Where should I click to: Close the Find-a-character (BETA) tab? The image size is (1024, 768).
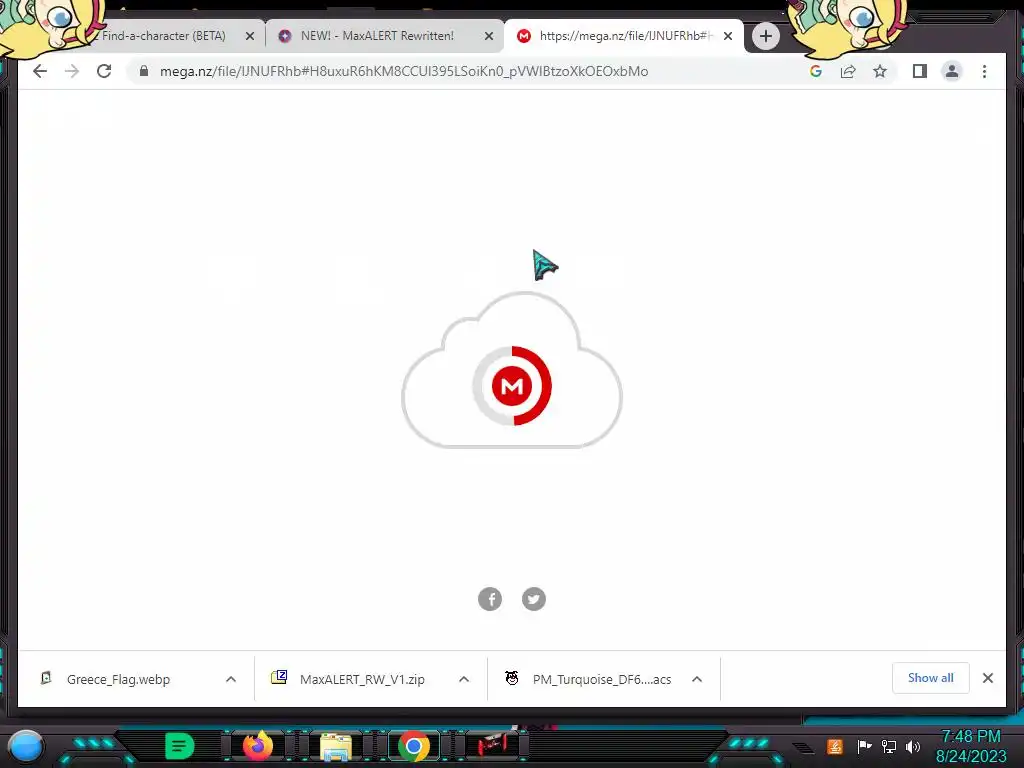point(249,37)
